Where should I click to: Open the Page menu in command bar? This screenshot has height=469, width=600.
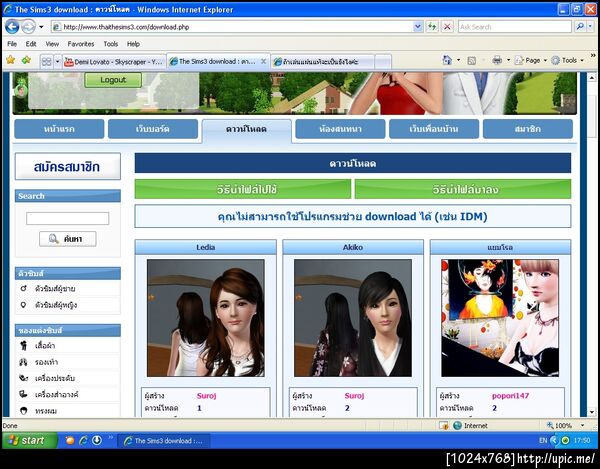point(530,60)
